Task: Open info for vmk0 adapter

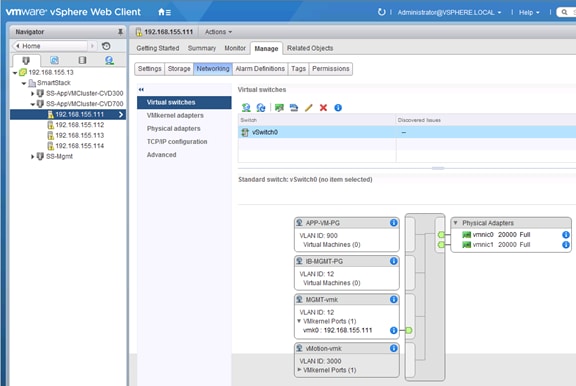Action: click(393, 330)
